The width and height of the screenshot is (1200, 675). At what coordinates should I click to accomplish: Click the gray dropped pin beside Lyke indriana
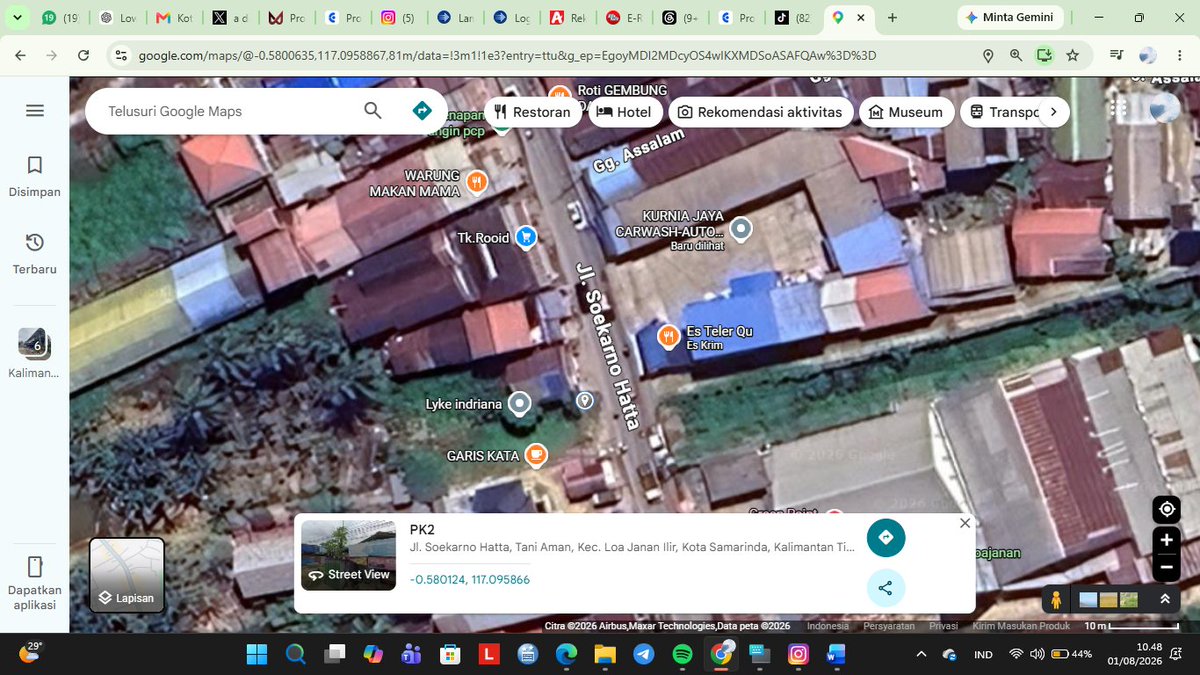click(585, 401)
